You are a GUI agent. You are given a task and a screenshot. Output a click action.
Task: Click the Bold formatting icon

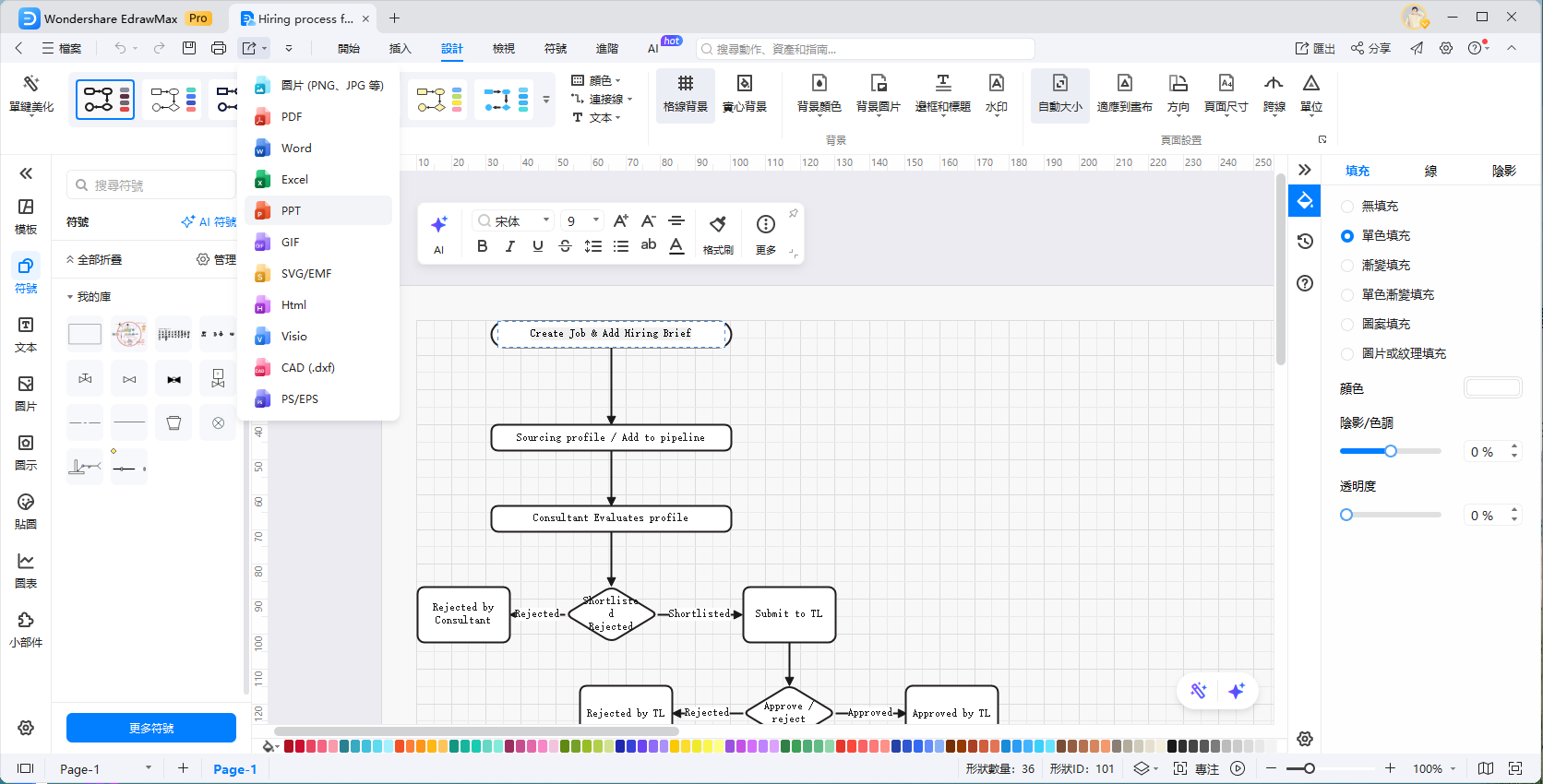coord(482,246)
